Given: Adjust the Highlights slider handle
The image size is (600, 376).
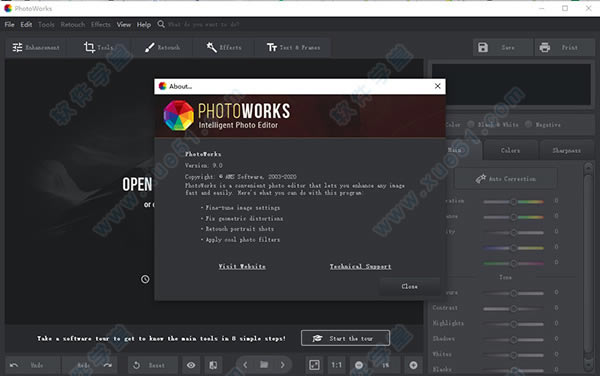Looking at the screenshot, I should click(x=514, y=324).
